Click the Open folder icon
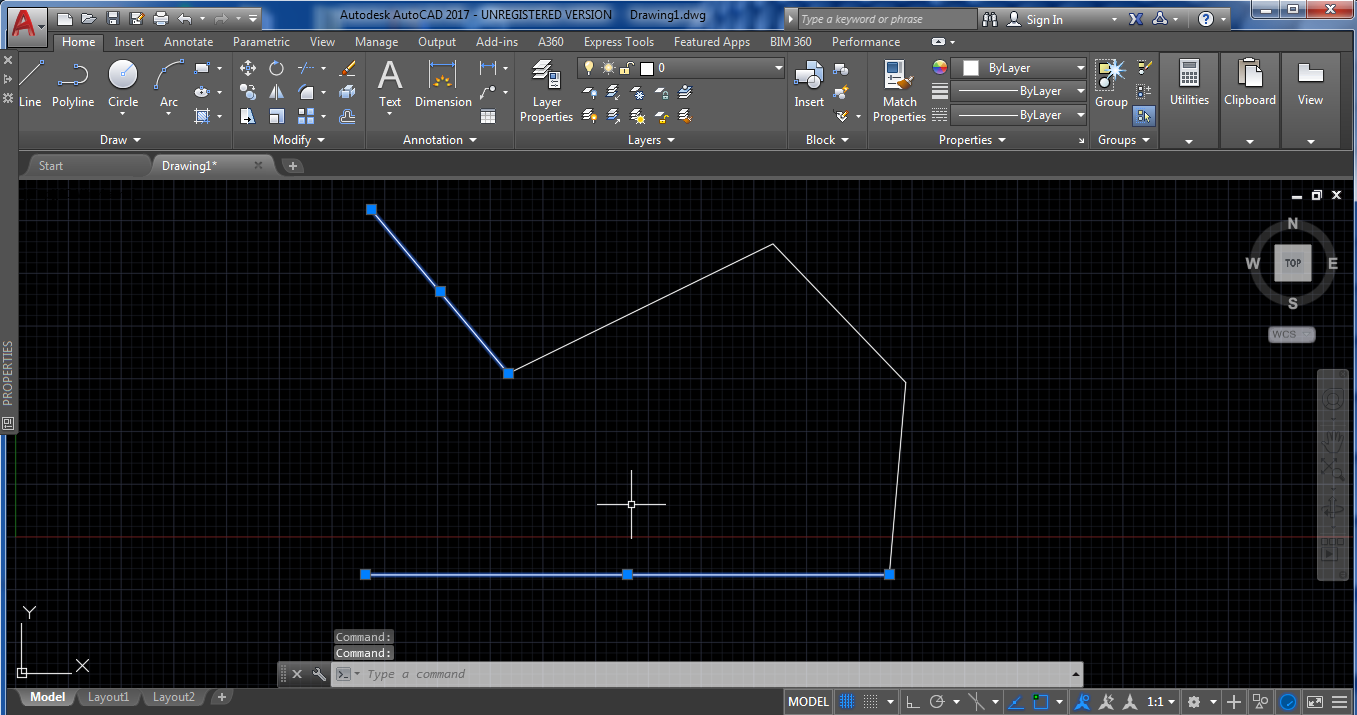This screenshot has height=715, width=1357. point(89,18)
